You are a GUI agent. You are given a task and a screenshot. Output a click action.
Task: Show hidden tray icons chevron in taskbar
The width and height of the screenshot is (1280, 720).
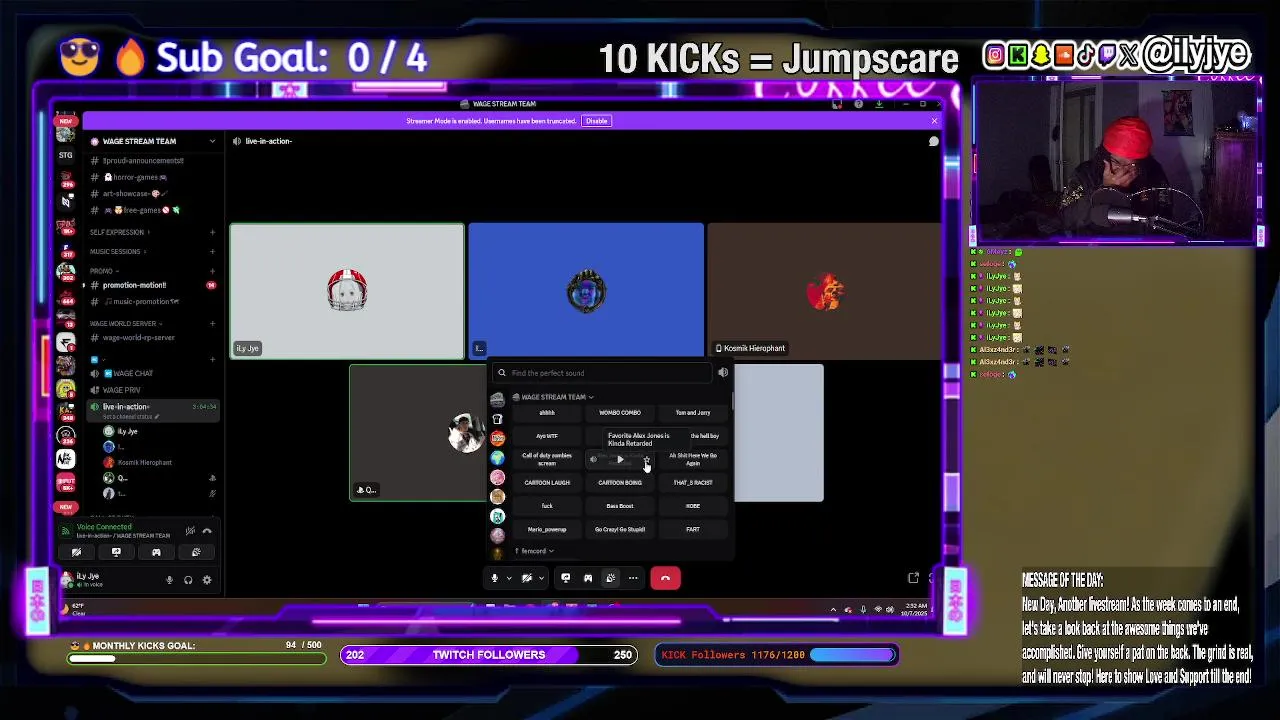tap(833, 609)
